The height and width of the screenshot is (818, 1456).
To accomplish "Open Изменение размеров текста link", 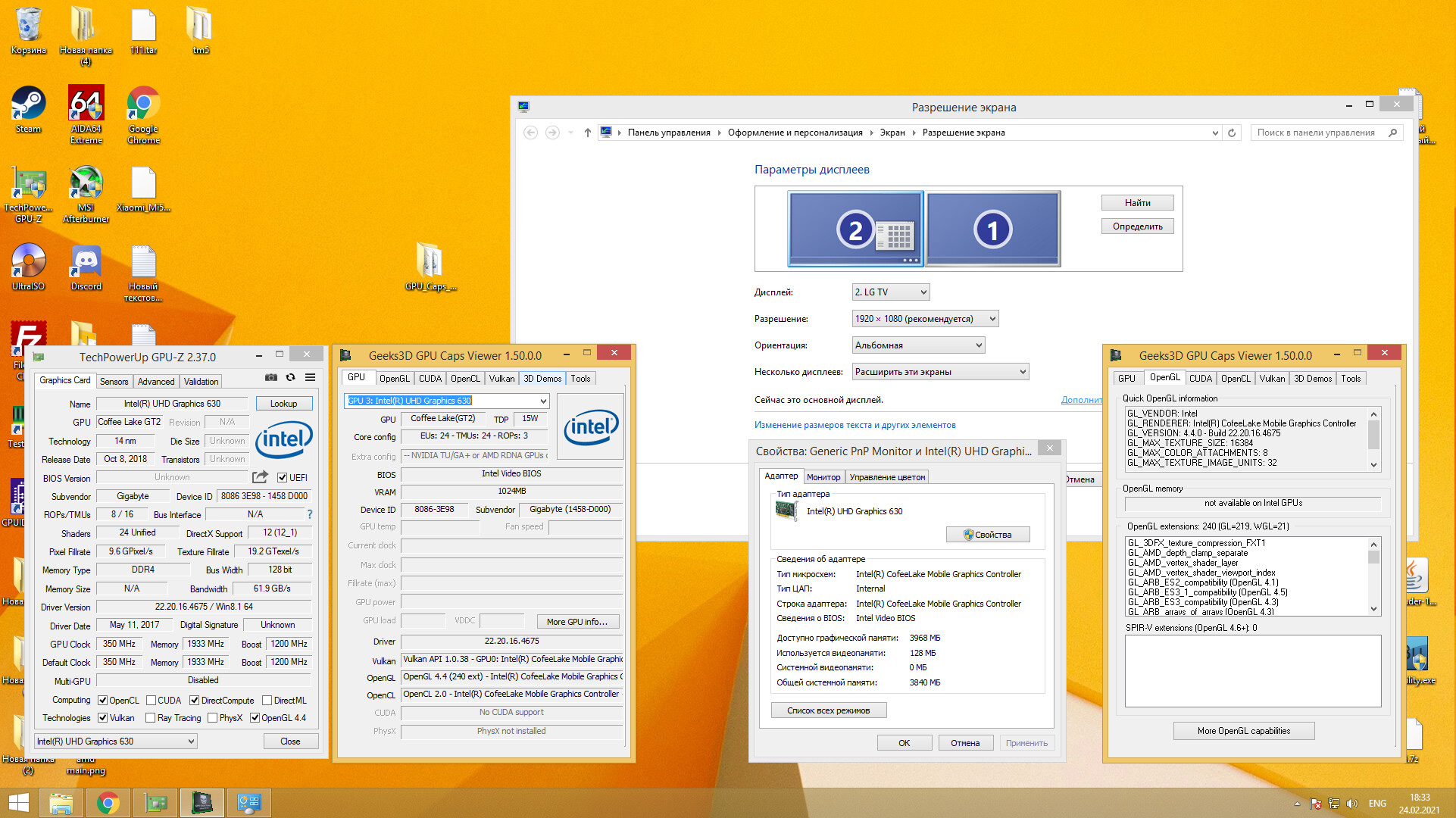I will (855, 425).
